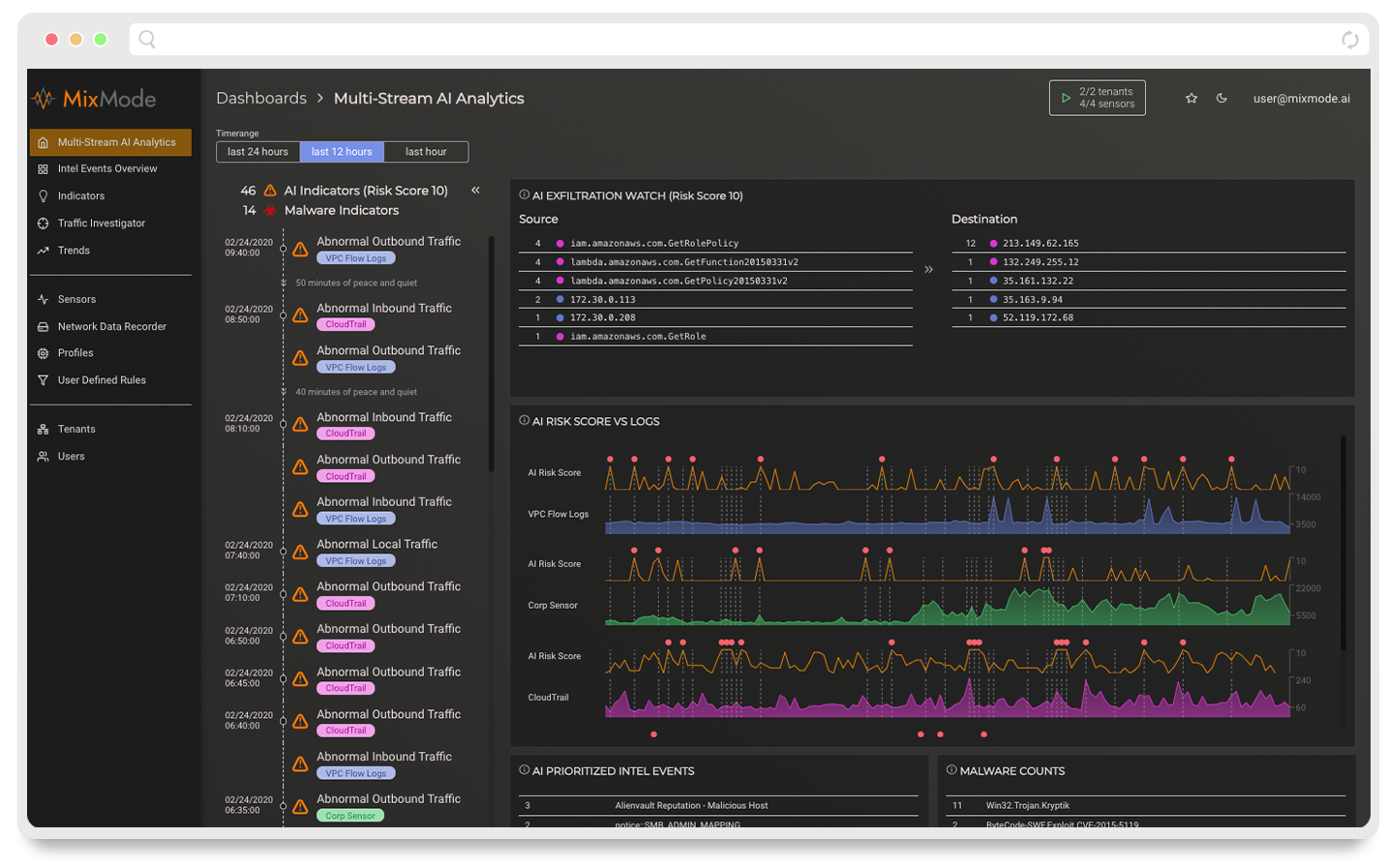Click the Indicators lightbulb icon

(43, 196)
